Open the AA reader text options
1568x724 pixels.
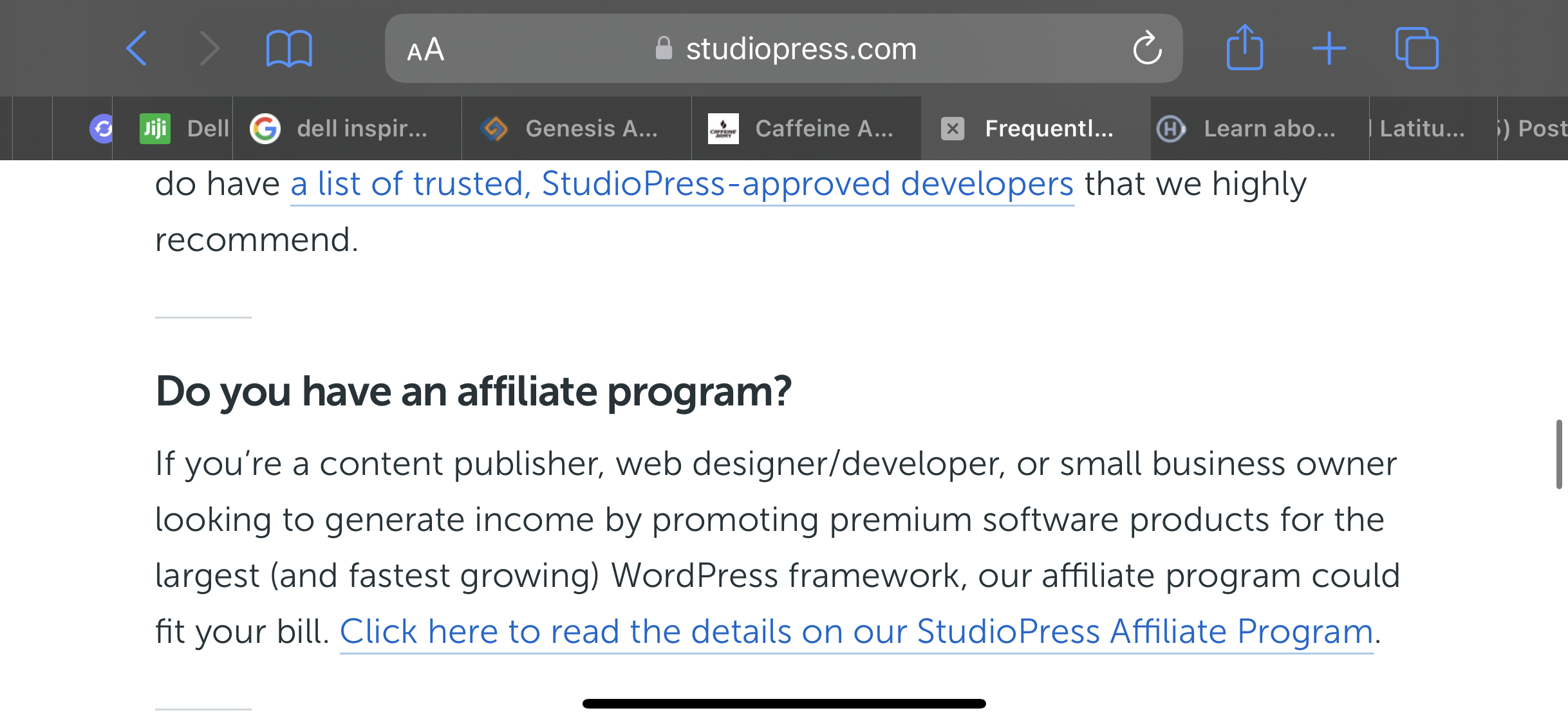pos(425,50)
